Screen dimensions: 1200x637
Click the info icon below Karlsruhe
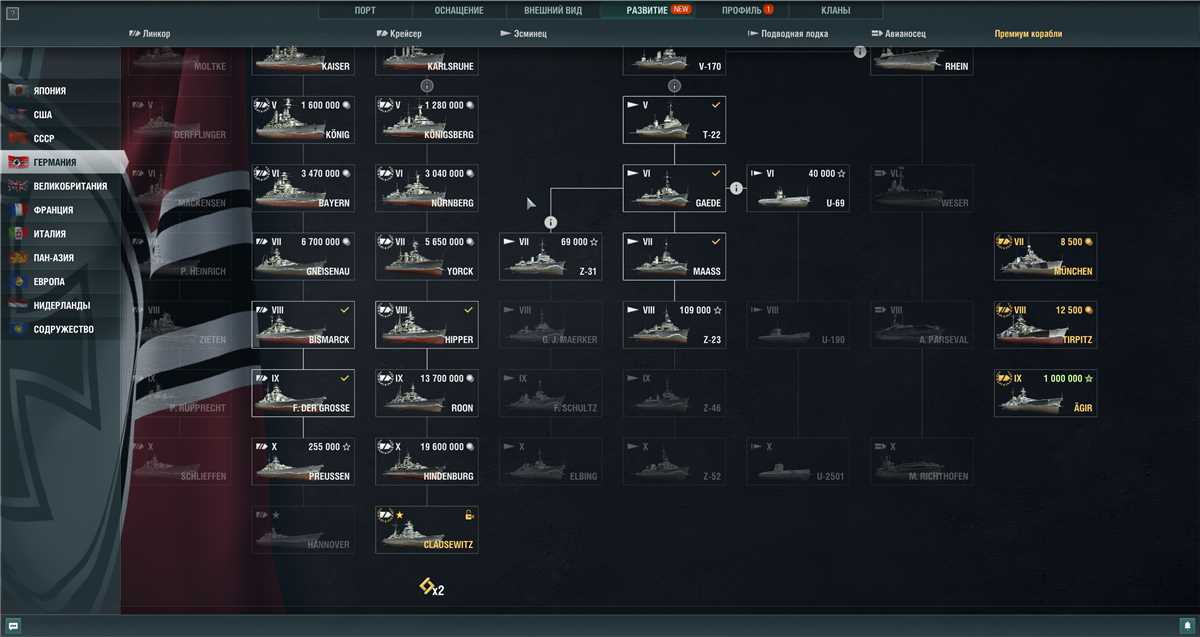pos(427,86)
